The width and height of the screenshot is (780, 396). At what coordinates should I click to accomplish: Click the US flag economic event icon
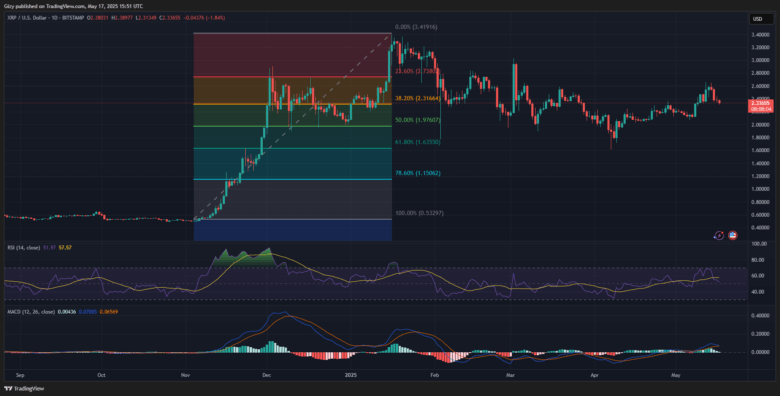click(x=732, y=235)
